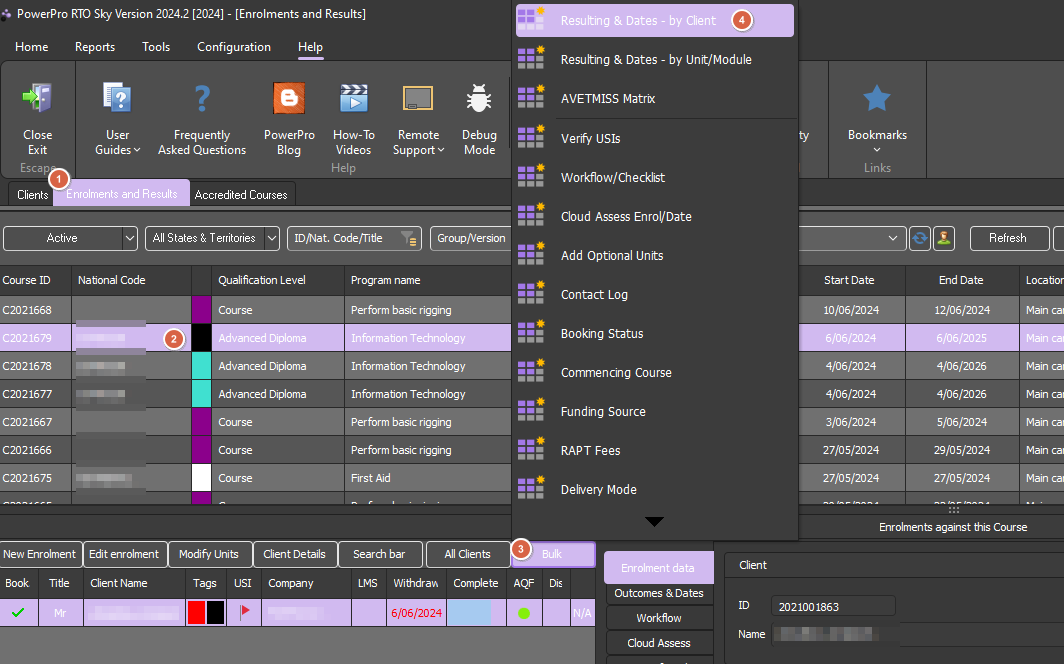Click the Remote Support icon
Screen dimensions: 1064x664
coord(418,98)
